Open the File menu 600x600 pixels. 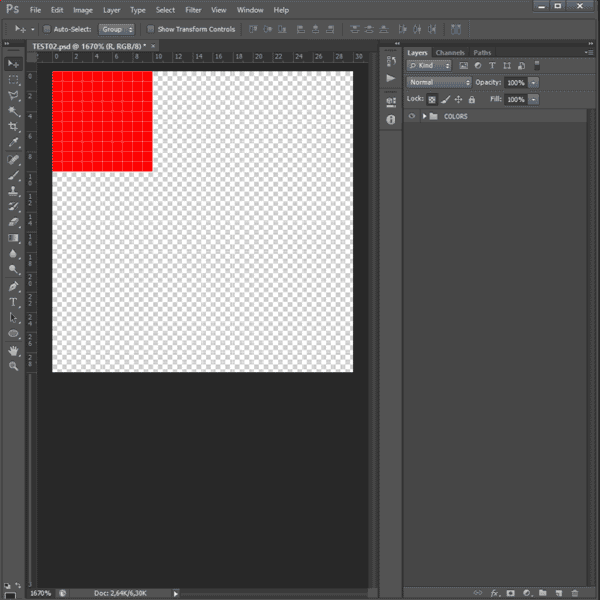click(35, 10)
